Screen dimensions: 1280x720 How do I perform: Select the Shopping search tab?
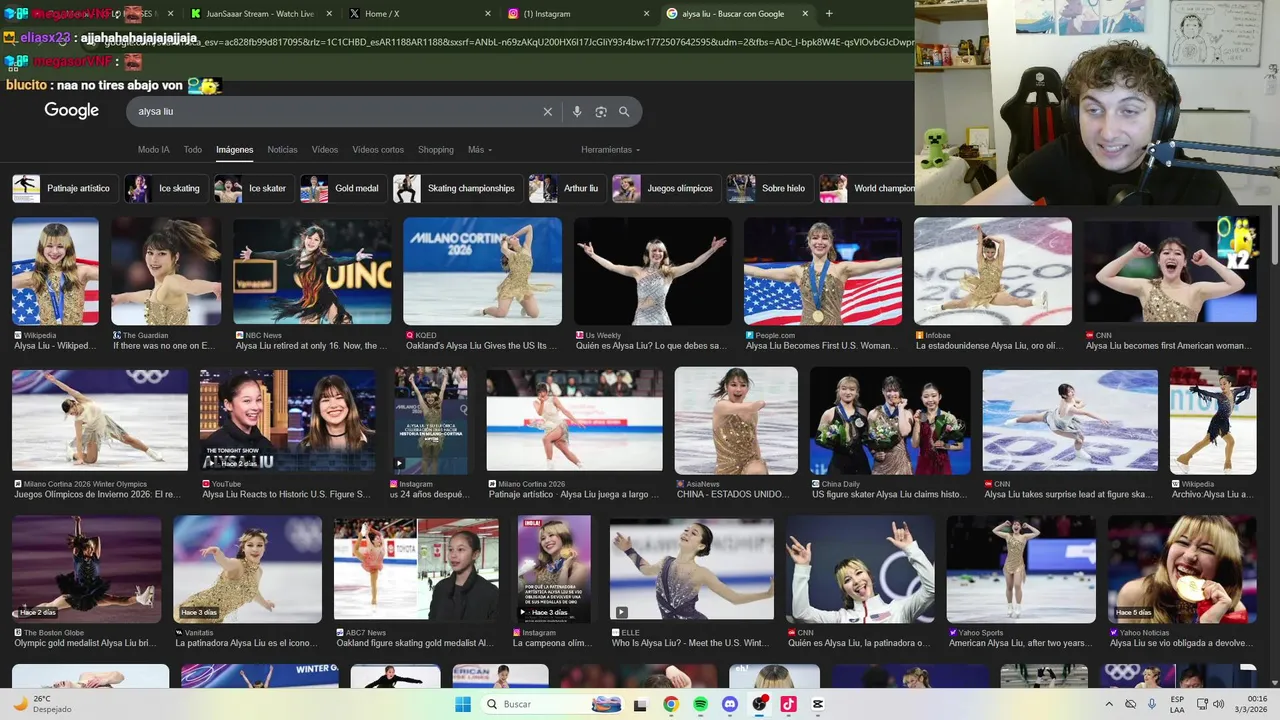tap(436, 150)
